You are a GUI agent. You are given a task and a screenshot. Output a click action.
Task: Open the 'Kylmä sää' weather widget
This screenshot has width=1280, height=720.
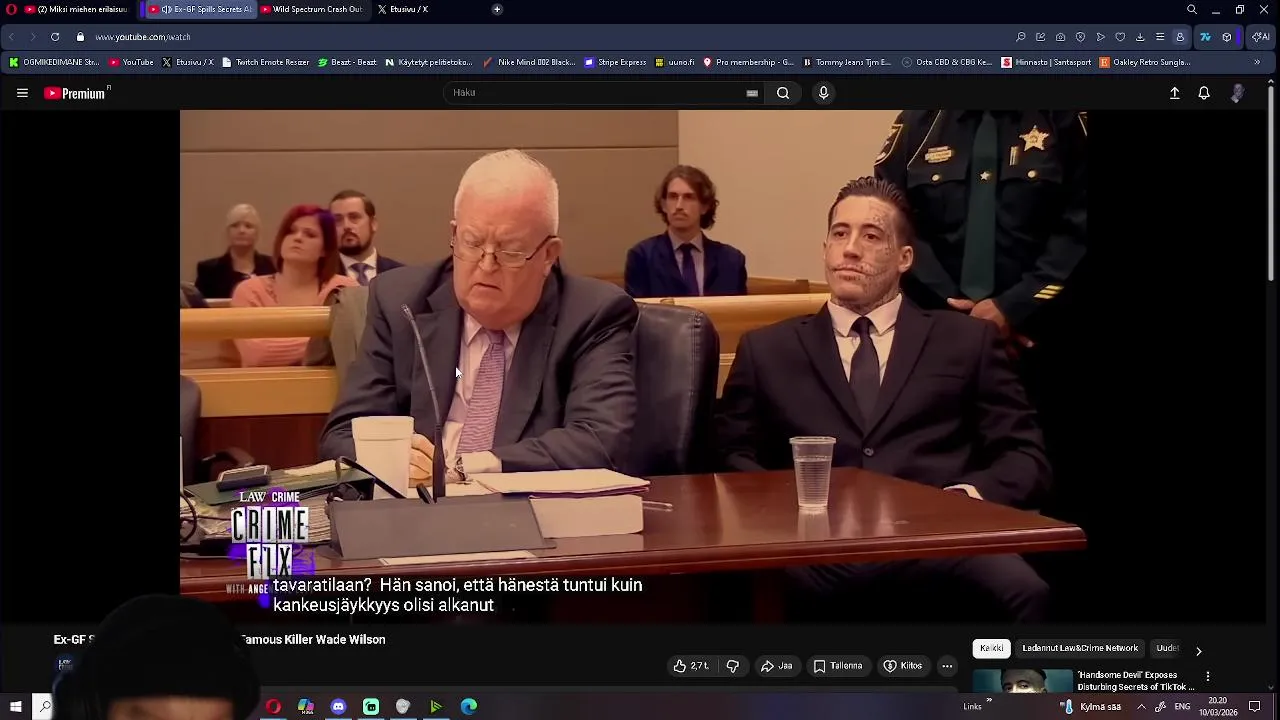tap(1091, 706)
